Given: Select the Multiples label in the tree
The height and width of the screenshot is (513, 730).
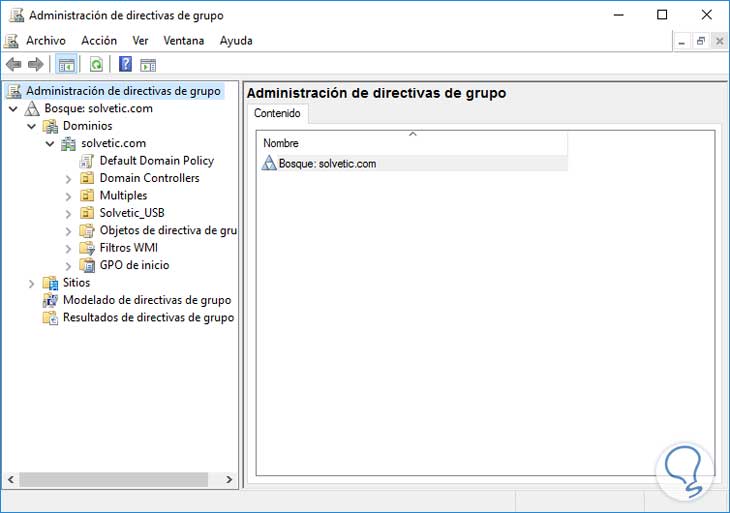Looking at the screenshot, I should coord(123,196).
